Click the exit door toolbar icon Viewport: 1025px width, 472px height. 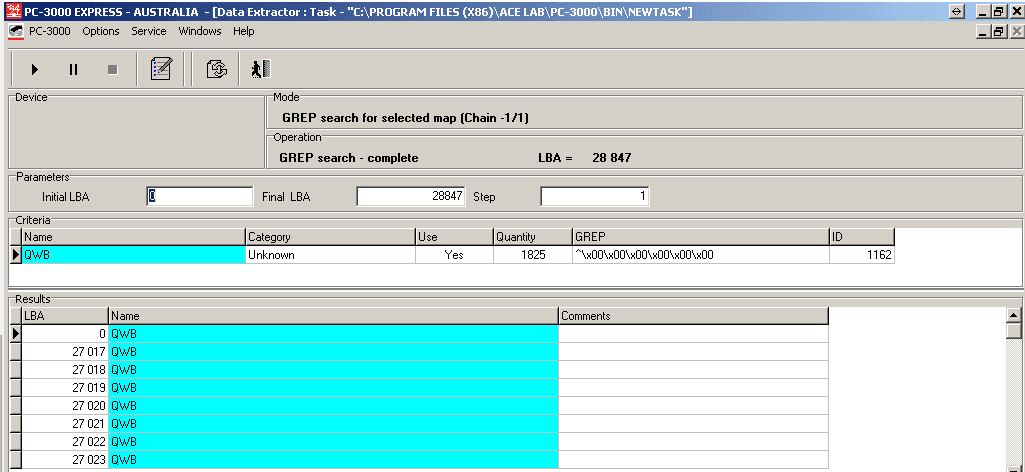(x=261, y=69)
